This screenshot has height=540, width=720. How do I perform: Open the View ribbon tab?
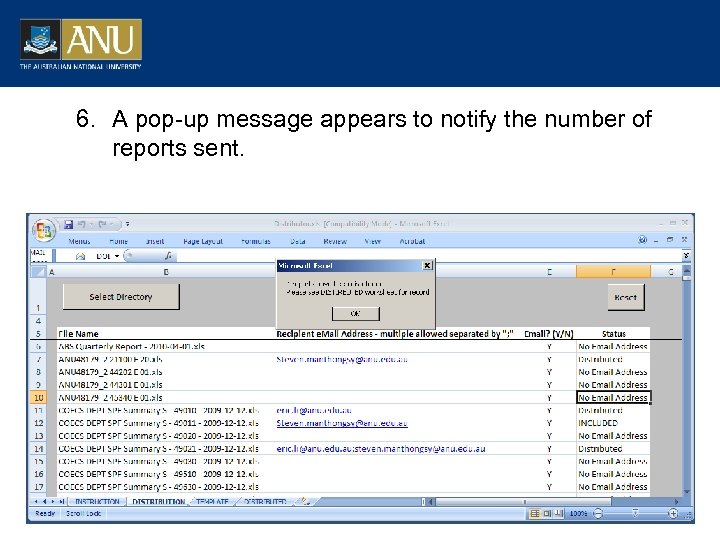coord(372,241)
